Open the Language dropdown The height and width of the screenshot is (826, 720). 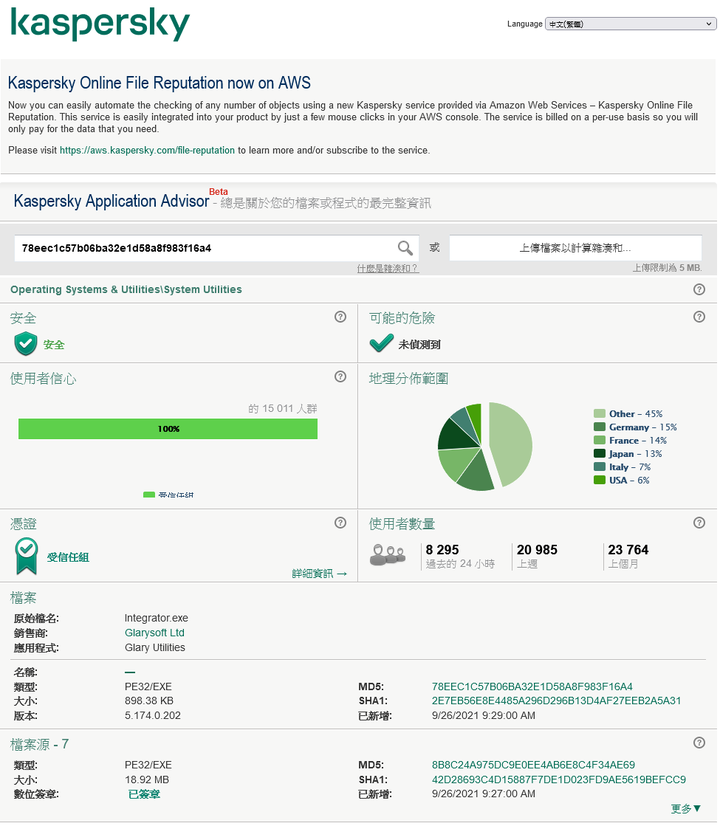click(x=630, y=24)
